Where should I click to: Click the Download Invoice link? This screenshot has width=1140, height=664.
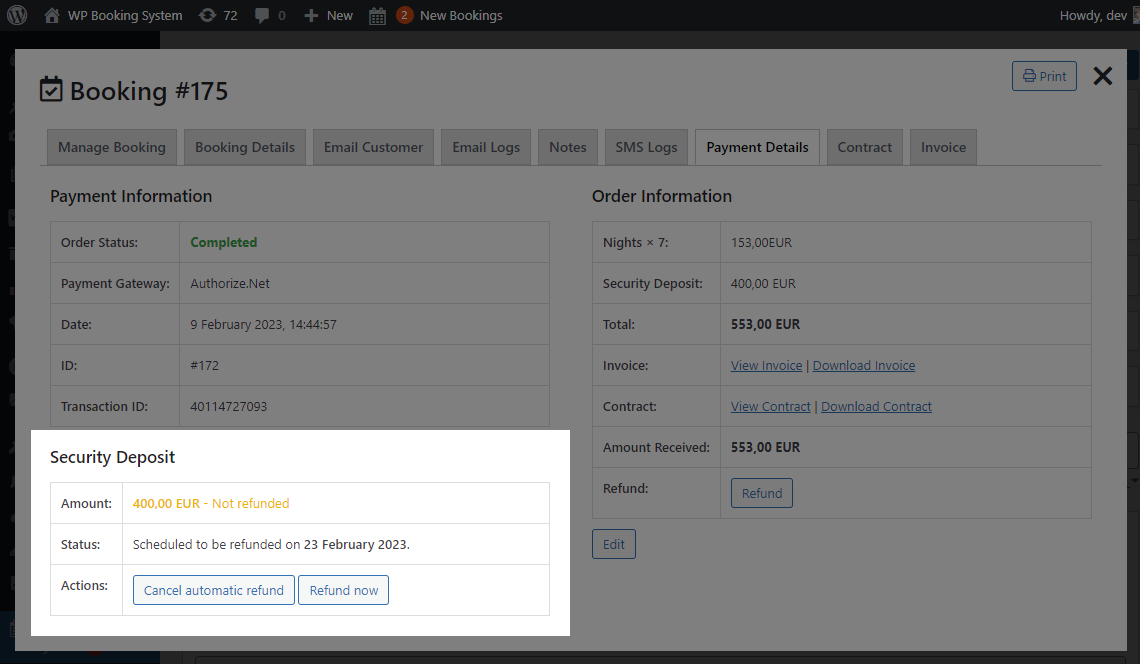click(x=864, y=366)
